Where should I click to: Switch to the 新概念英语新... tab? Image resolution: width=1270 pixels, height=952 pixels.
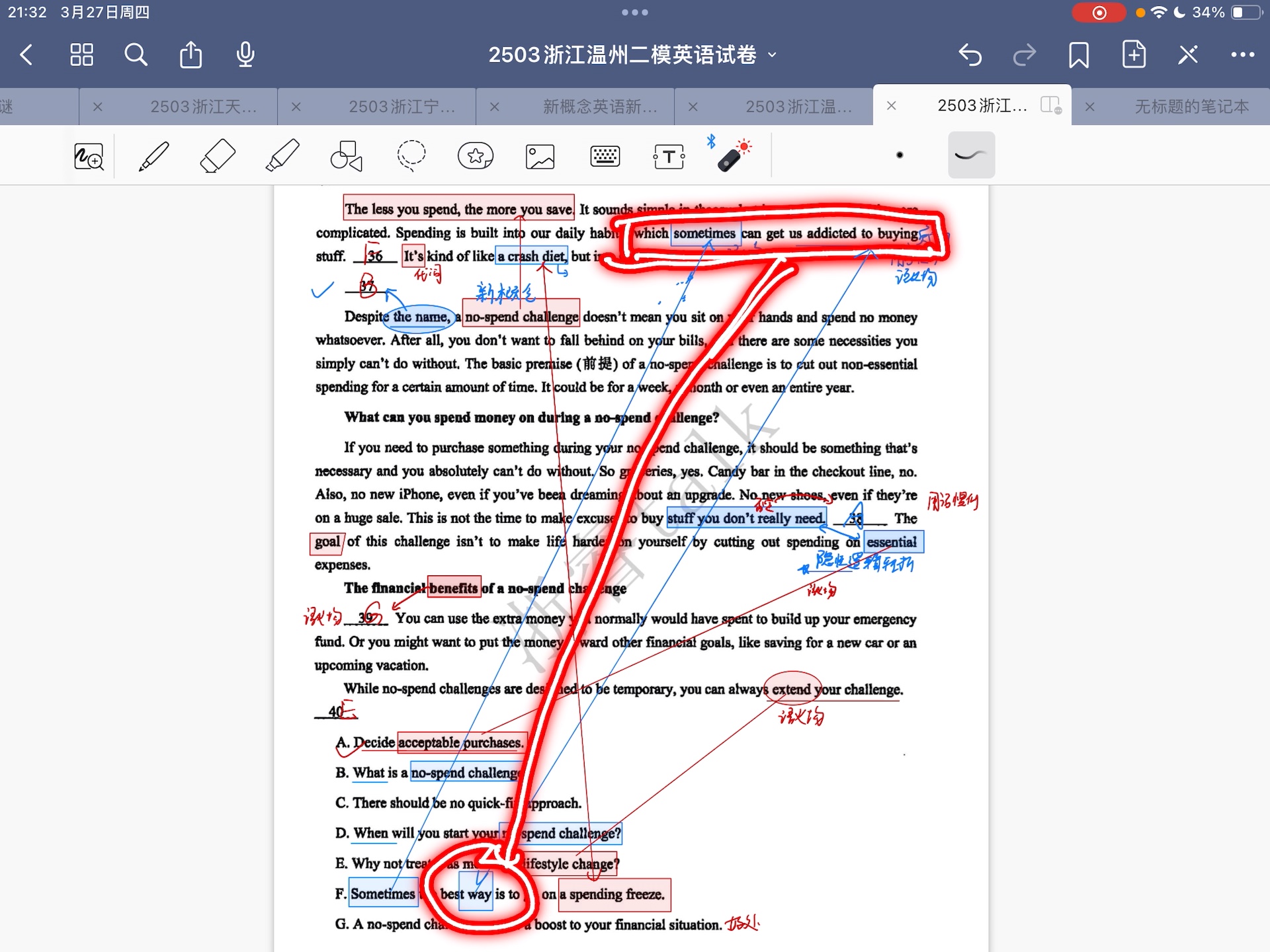[x=600, y=106]
